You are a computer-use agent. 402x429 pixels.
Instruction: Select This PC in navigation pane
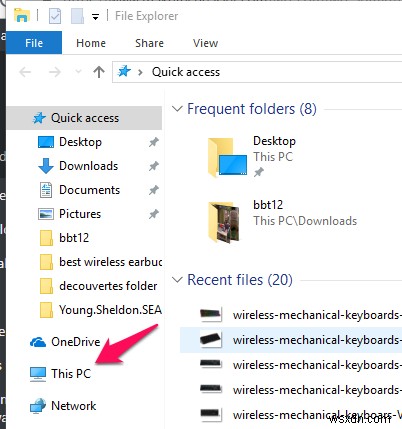pyautogui.click(x=71, y=374)
